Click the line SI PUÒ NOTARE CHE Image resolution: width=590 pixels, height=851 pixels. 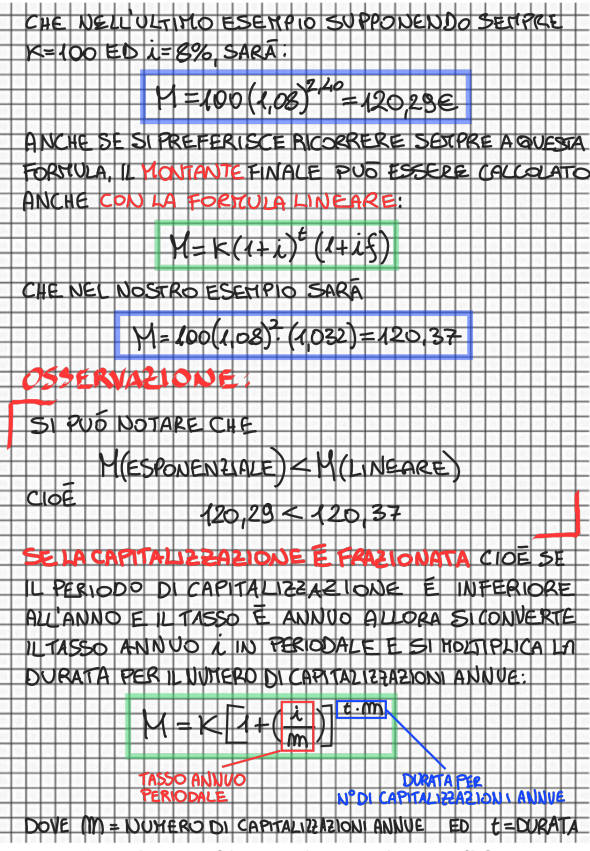point(142,424)
